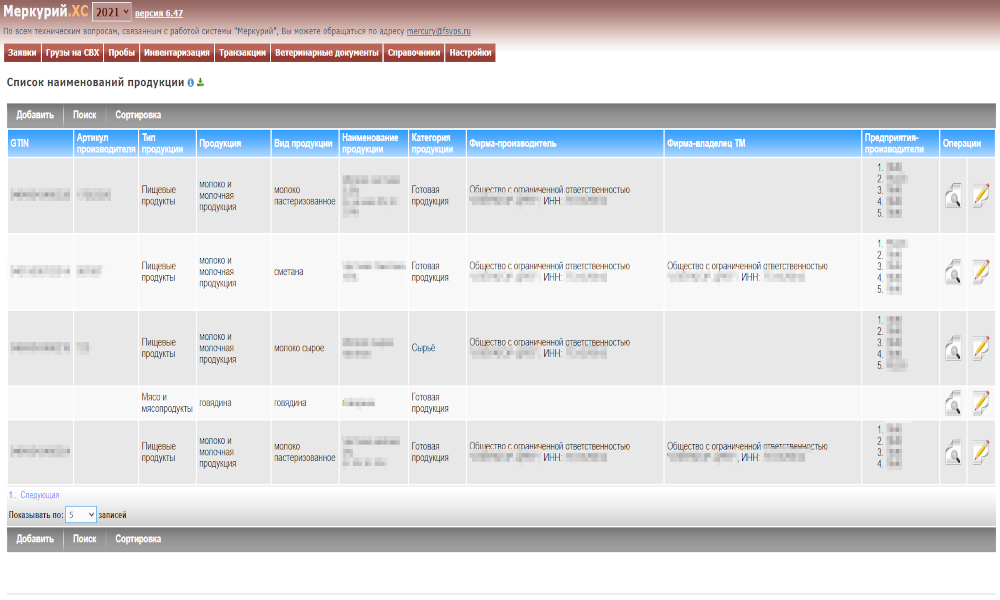Open the Заявки menu
Viewport: 1000px width, 600px height.
(x=22, y=53)
